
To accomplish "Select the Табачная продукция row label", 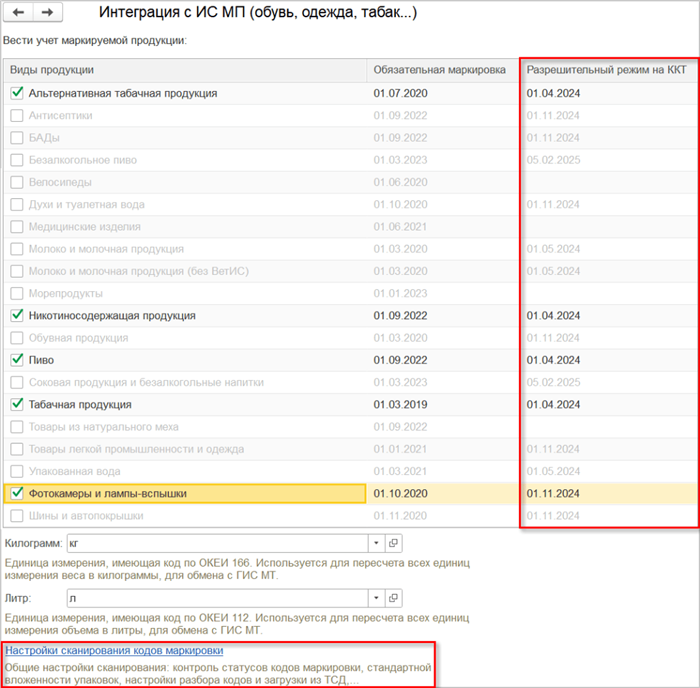I will [x=80, y=404].
